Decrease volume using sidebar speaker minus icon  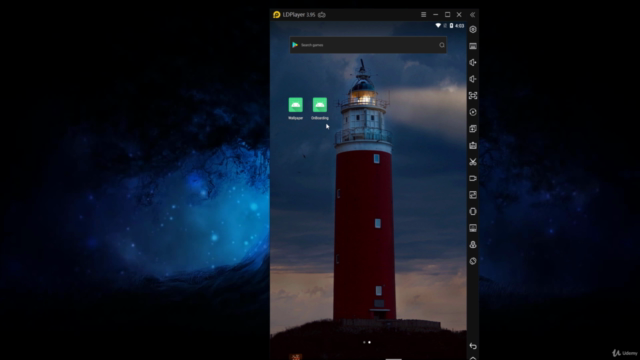pos(473,79)
